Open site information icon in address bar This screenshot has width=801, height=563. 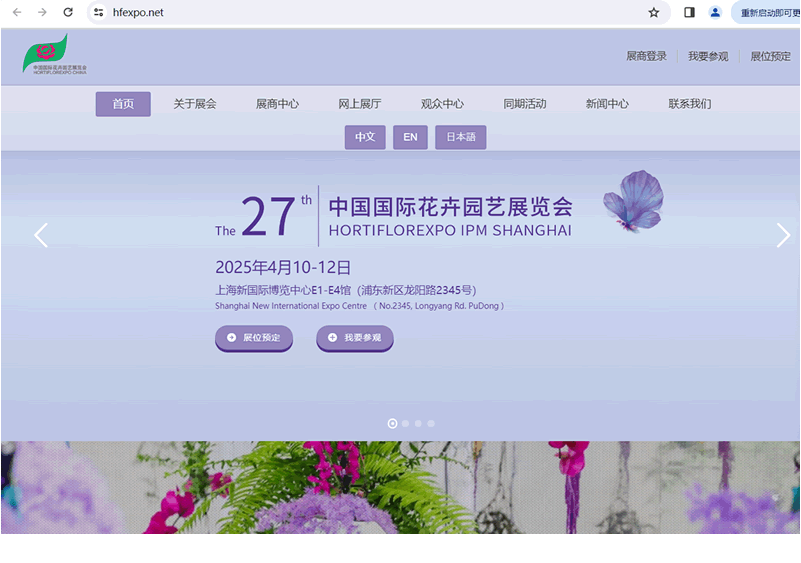pos(99,12)
